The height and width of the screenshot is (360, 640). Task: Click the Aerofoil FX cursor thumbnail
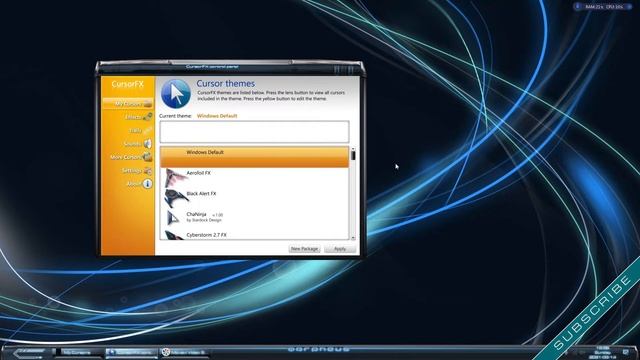175,178
